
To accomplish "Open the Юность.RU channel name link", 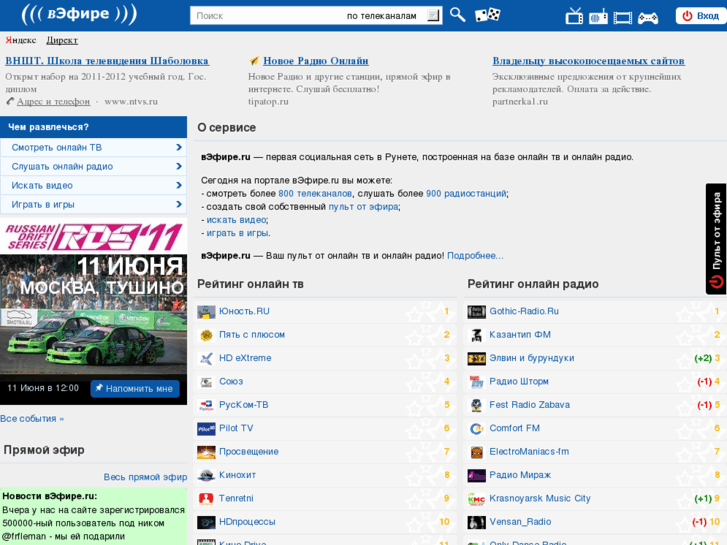I will tap(244, 311).
